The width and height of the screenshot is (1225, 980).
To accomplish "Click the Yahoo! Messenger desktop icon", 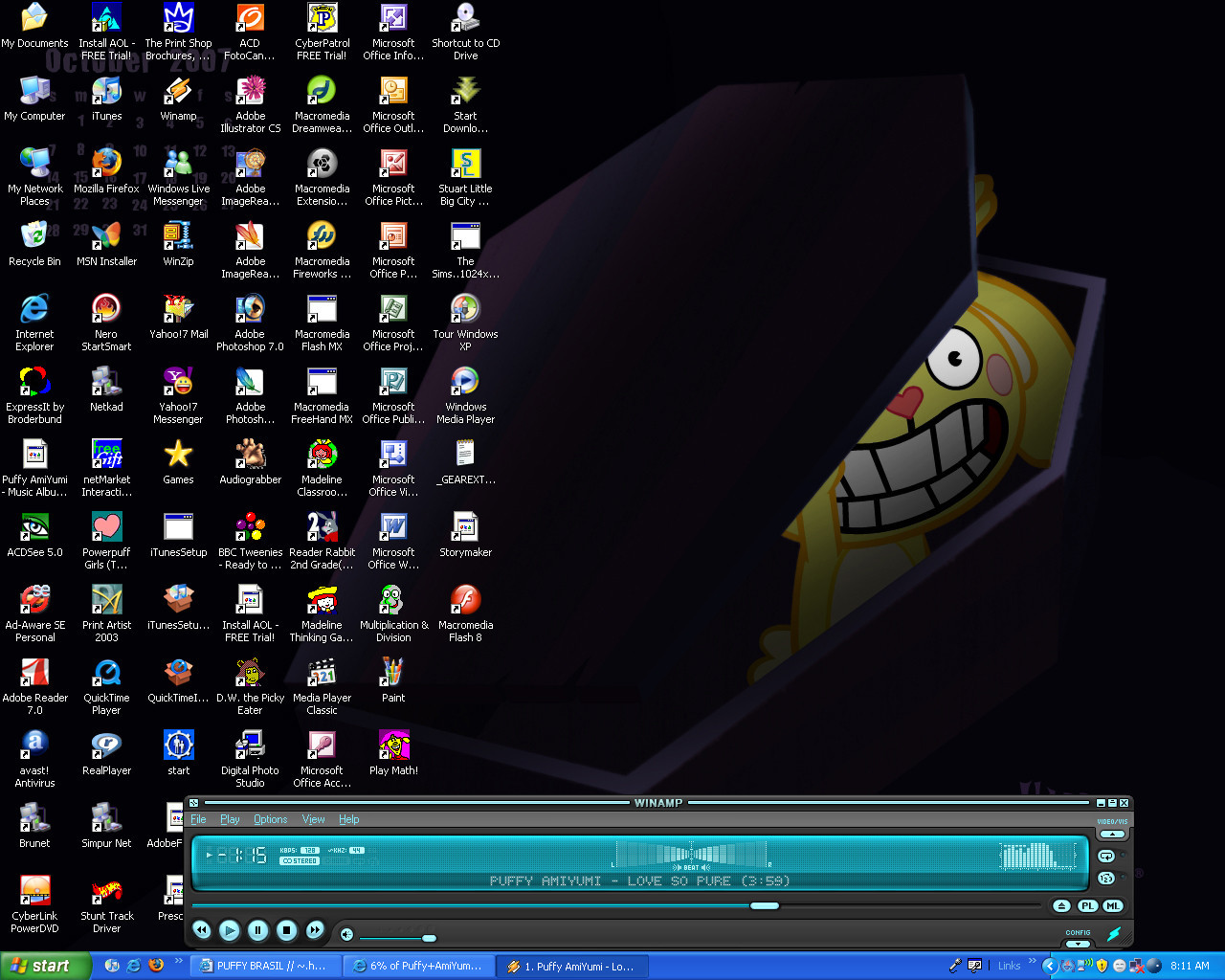I will tap(178, 395).
